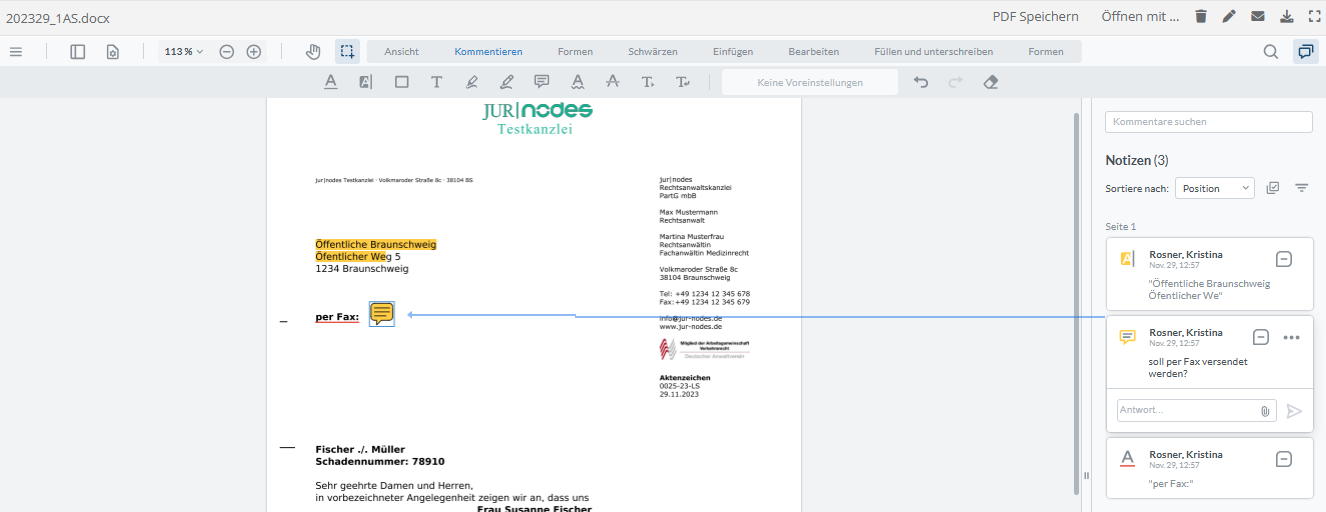The image size is (1326, 512).
Task: Open more options on the fax comment
Action: [x=1291, y=337]
